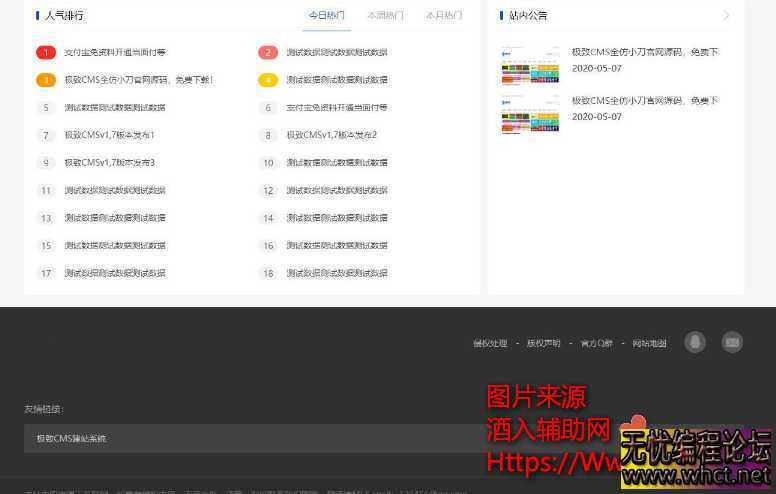Open the 站内公告 arrow for more announcements
Screen dimensions: 776x494
point(726,16)
